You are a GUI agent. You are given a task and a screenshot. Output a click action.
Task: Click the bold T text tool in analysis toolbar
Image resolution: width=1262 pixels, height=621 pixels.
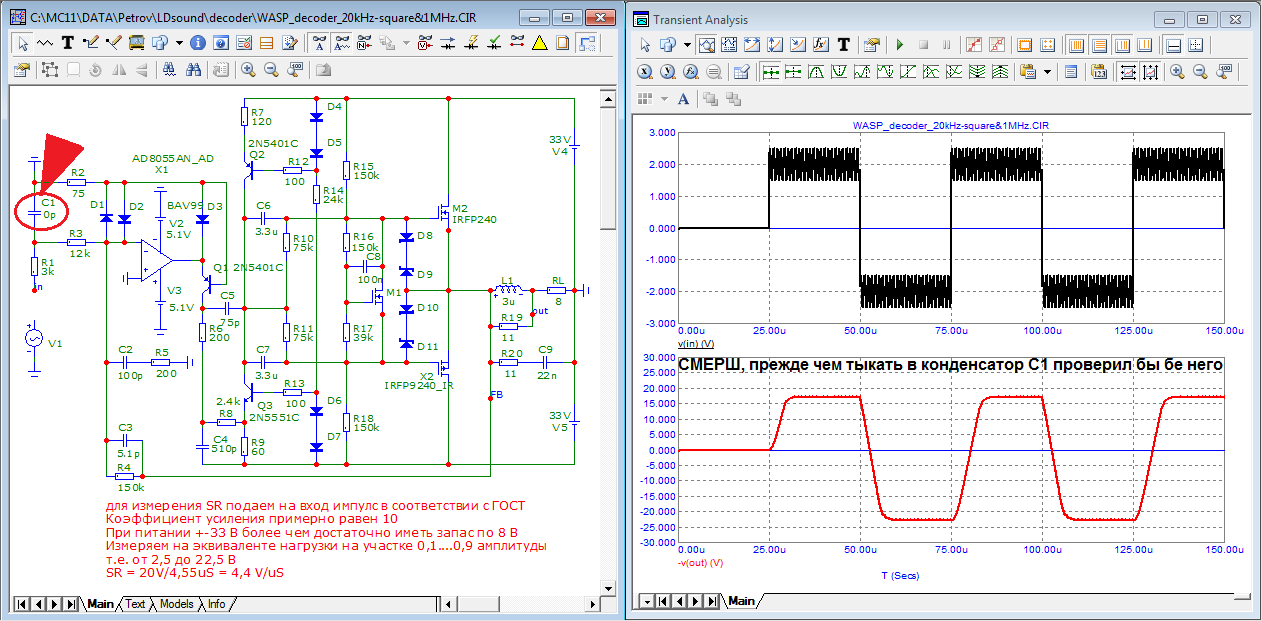[844, 45]
